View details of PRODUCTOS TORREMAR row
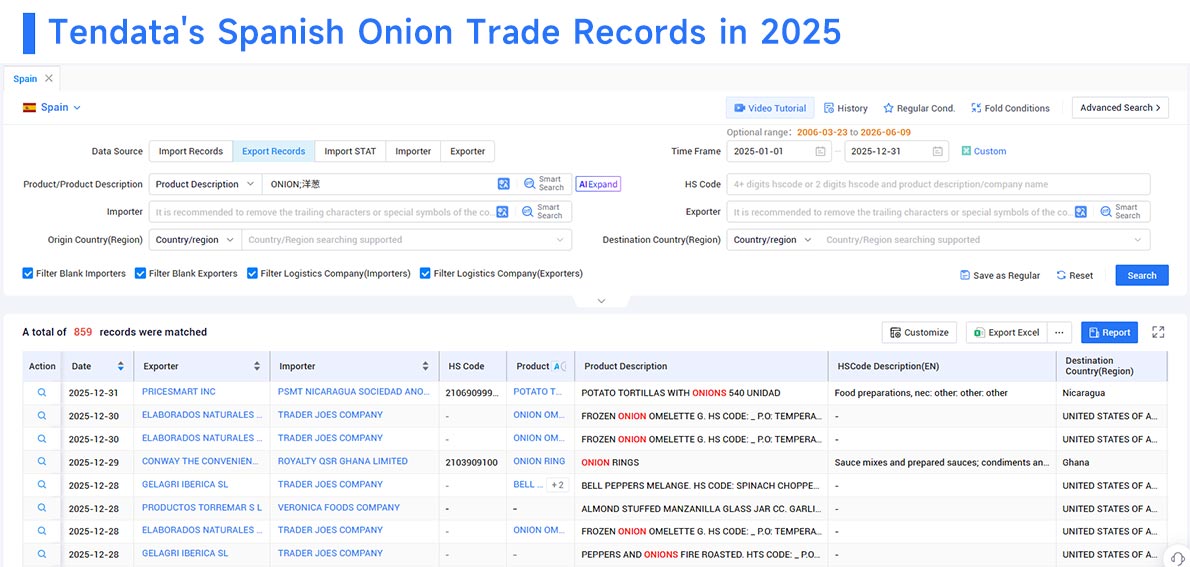The image size is (1190, 567). 42,508
